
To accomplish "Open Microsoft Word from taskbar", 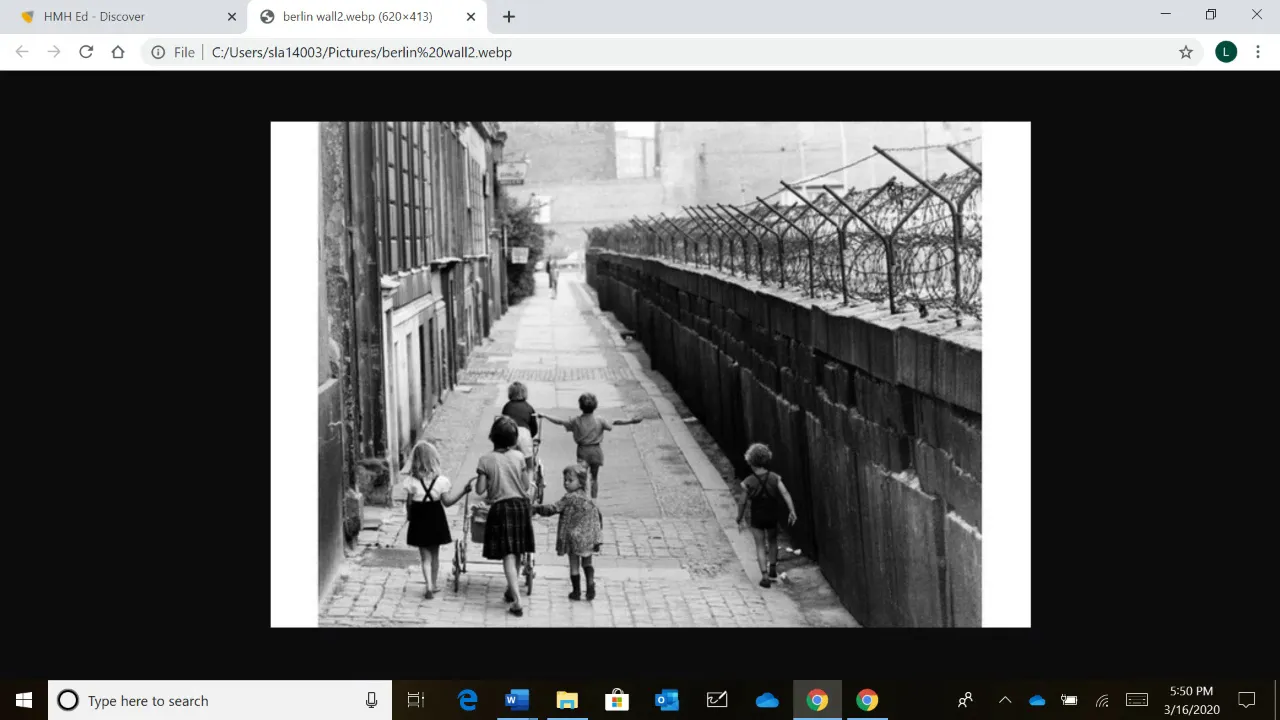I will click(517, 700).
